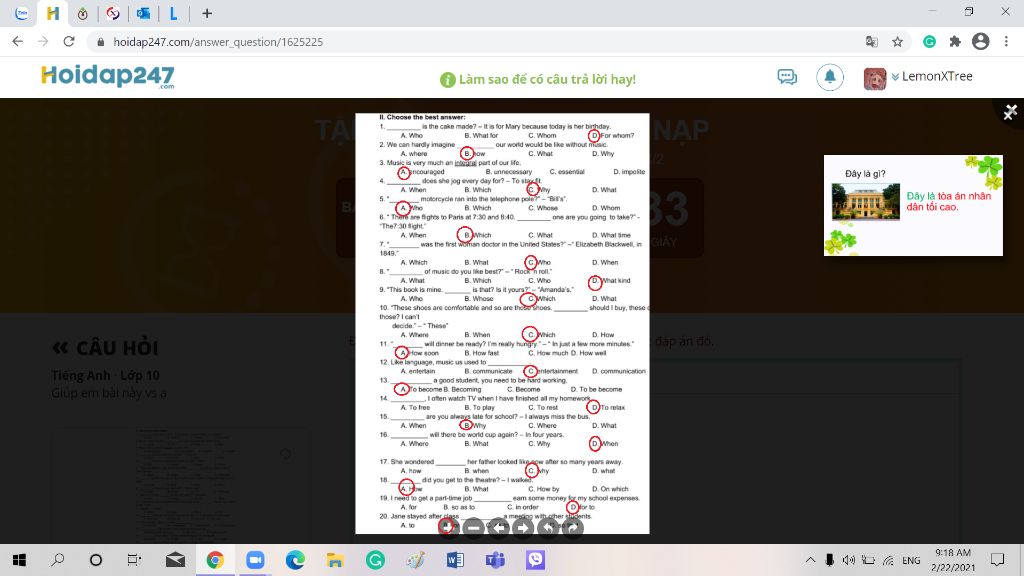Navigate forward in the browser
Viewport: 1024px width, 576px height.
pos(43,42)
